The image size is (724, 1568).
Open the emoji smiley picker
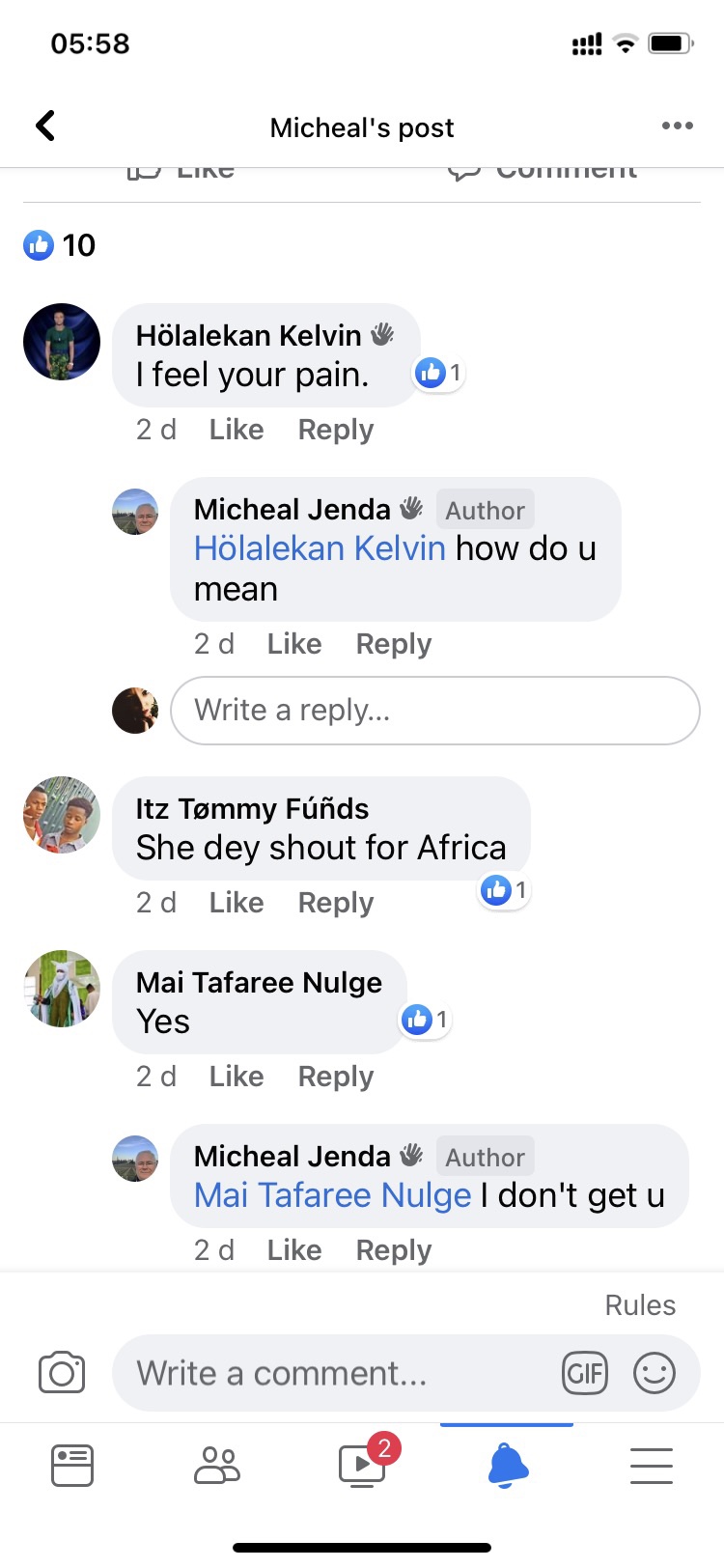654,1372
